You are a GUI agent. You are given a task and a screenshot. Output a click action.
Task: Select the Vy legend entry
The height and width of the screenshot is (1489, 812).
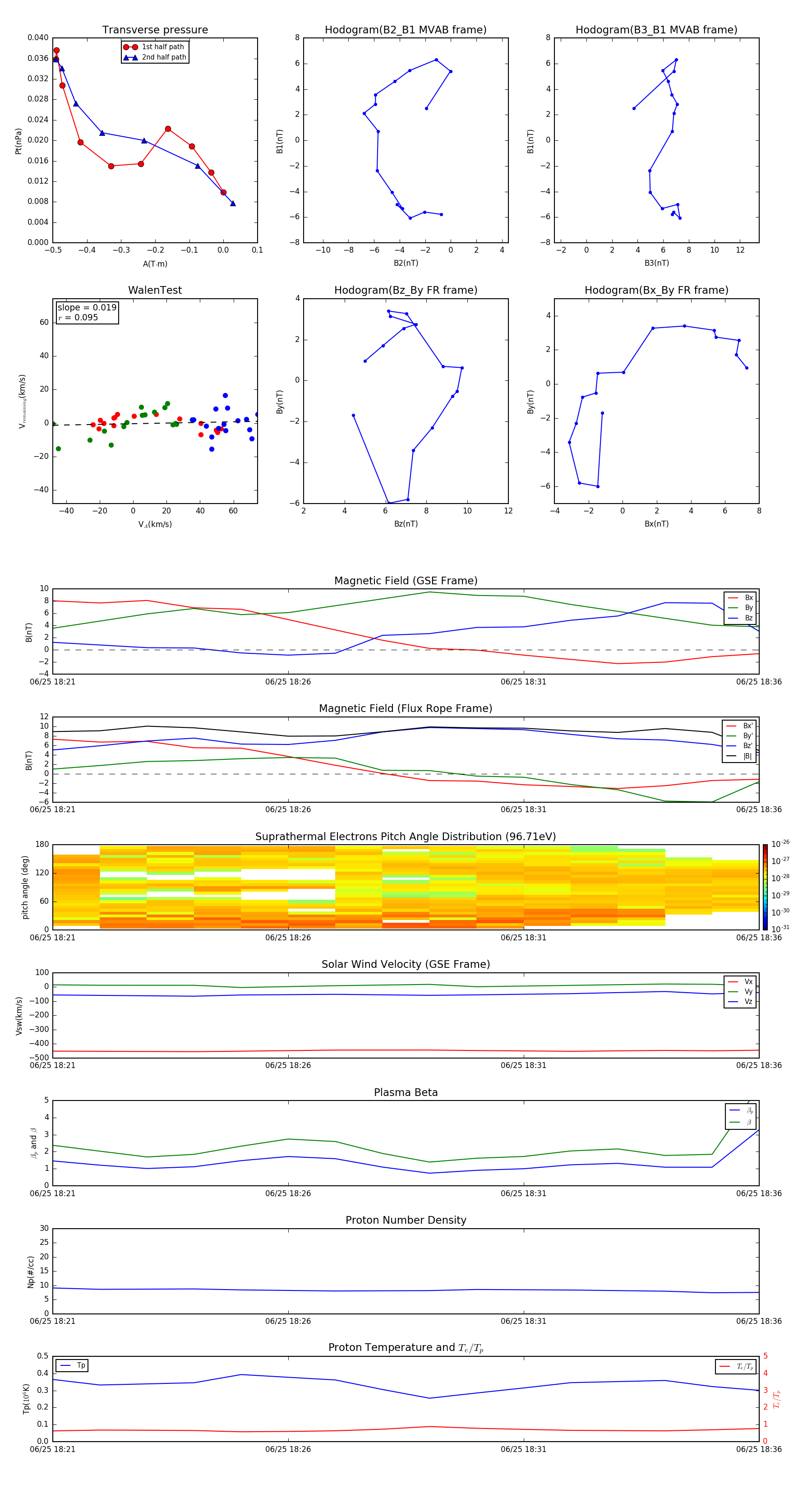[740, 992]
